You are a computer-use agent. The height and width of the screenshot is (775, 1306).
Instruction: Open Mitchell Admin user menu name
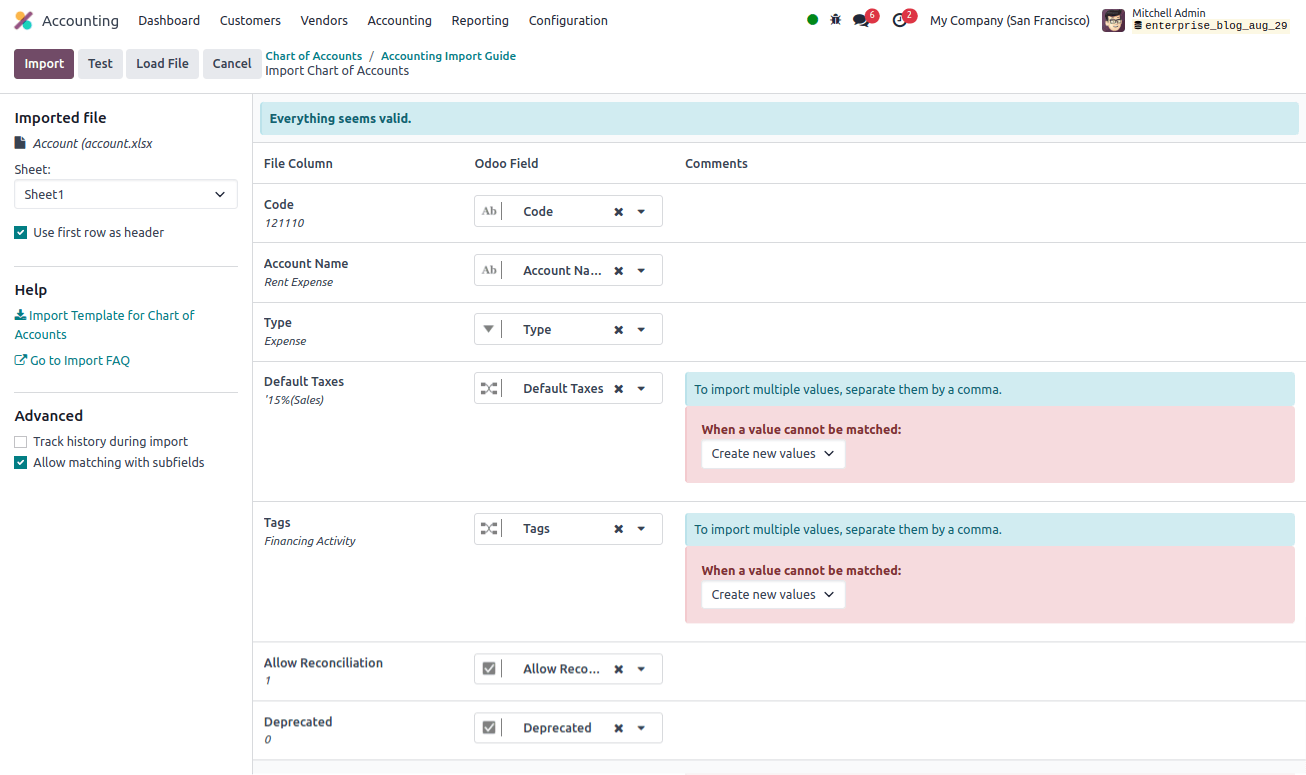point(1168,13)
